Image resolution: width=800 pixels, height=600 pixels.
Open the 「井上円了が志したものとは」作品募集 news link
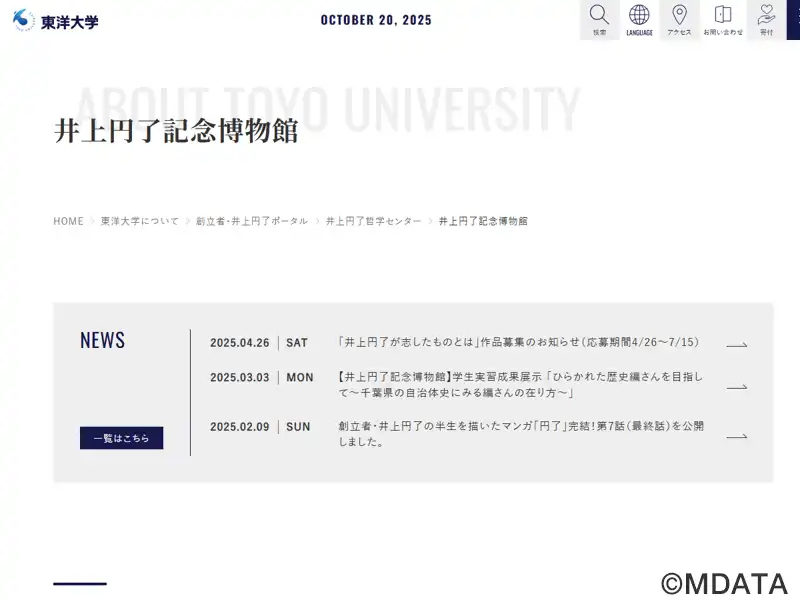(518, 342)
